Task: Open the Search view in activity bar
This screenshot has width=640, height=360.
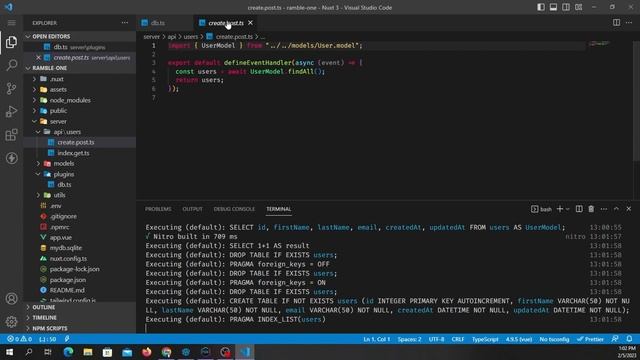Action: [x=11, y=65]
